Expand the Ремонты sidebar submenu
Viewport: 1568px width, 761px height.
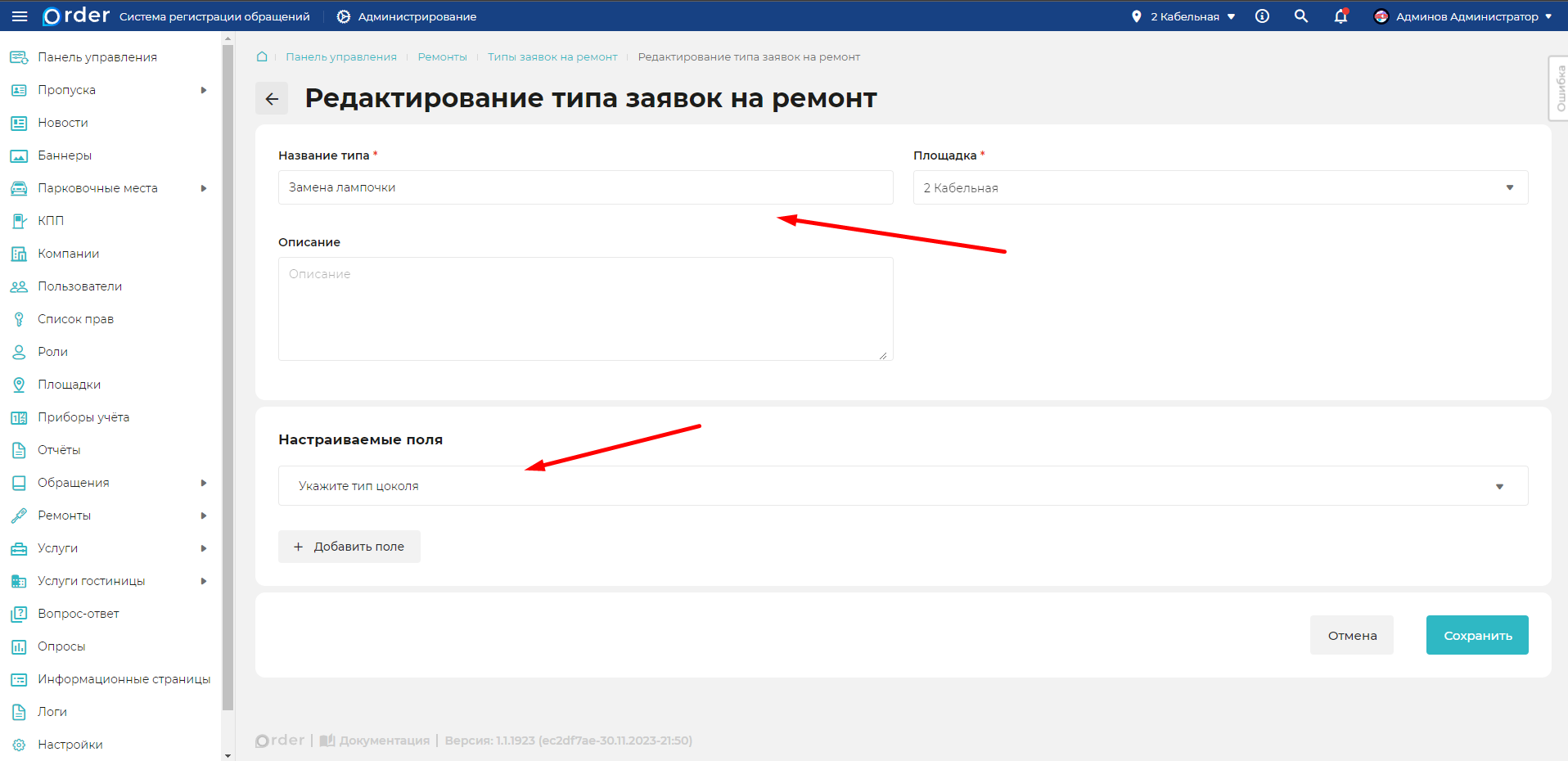click(204, 516)
